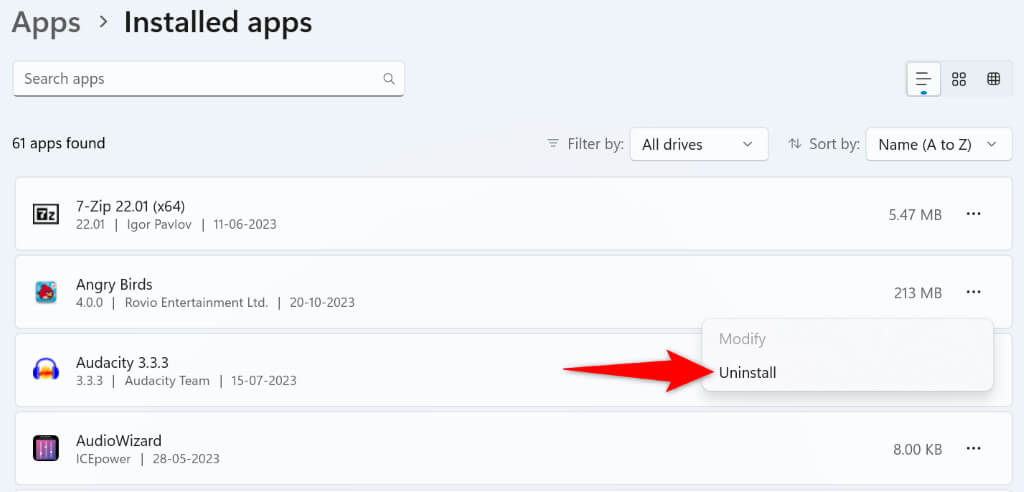Select the AudioWizard app name
This screenshot has height=492, width=1024.
click(119, 441)
